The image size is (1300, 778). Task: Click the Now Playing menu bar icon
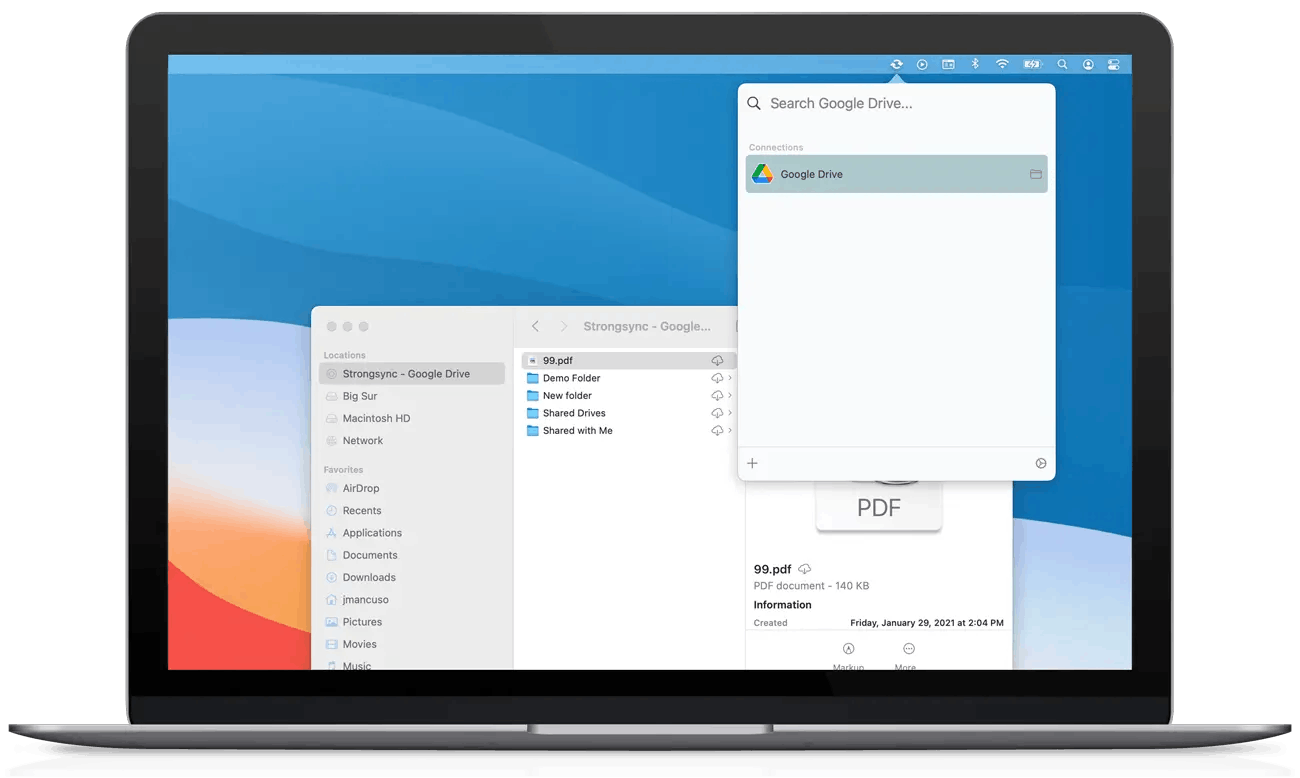[922, 64]
